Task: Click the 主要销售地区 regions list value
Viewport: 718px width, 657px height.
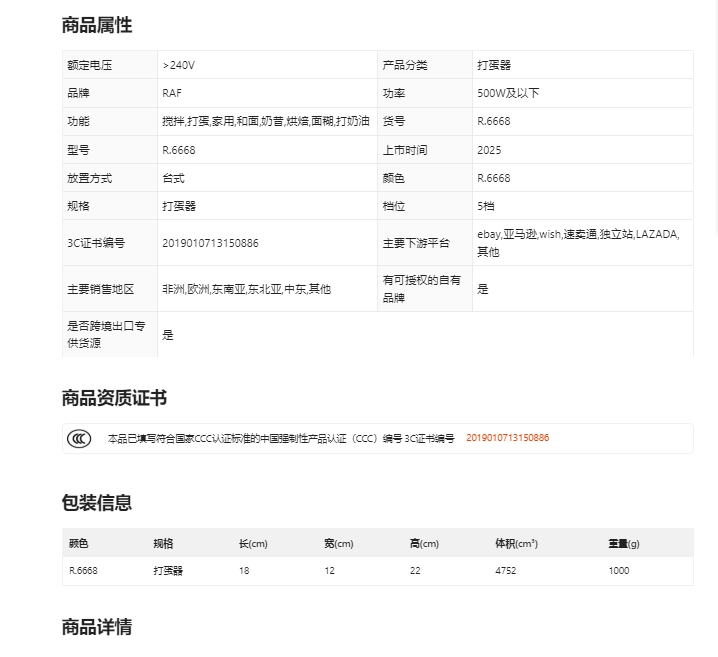Action: 246,289
